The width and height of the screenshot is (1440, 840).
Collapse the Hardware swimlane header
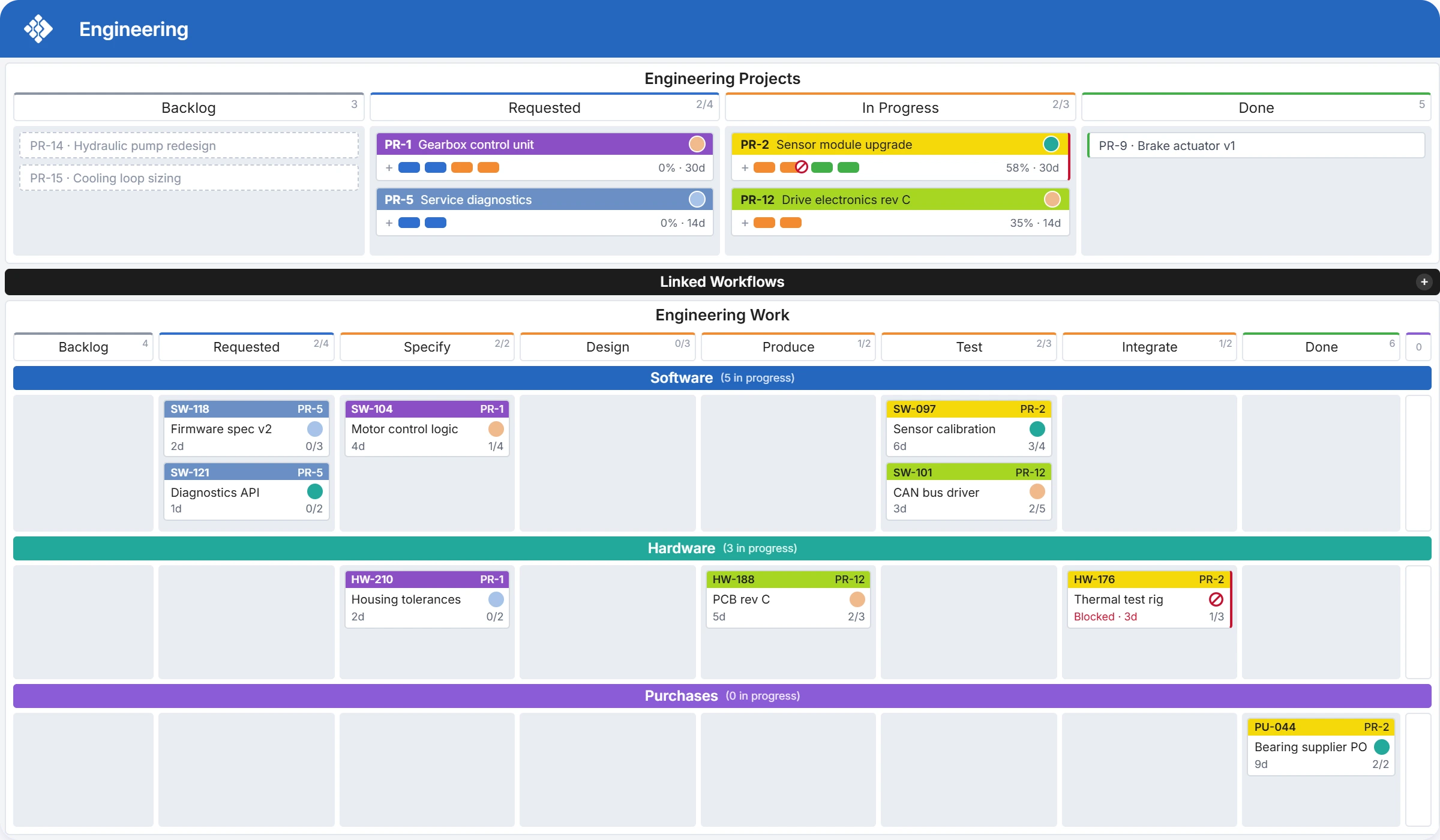click(722, 548)
